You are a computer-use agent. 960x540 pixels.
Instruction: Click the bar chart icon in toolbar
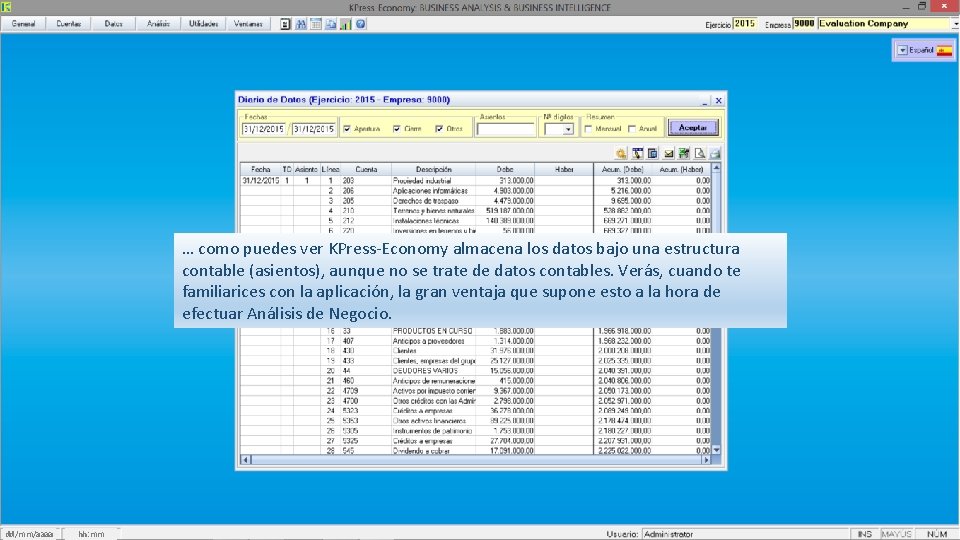pos(346,24)
